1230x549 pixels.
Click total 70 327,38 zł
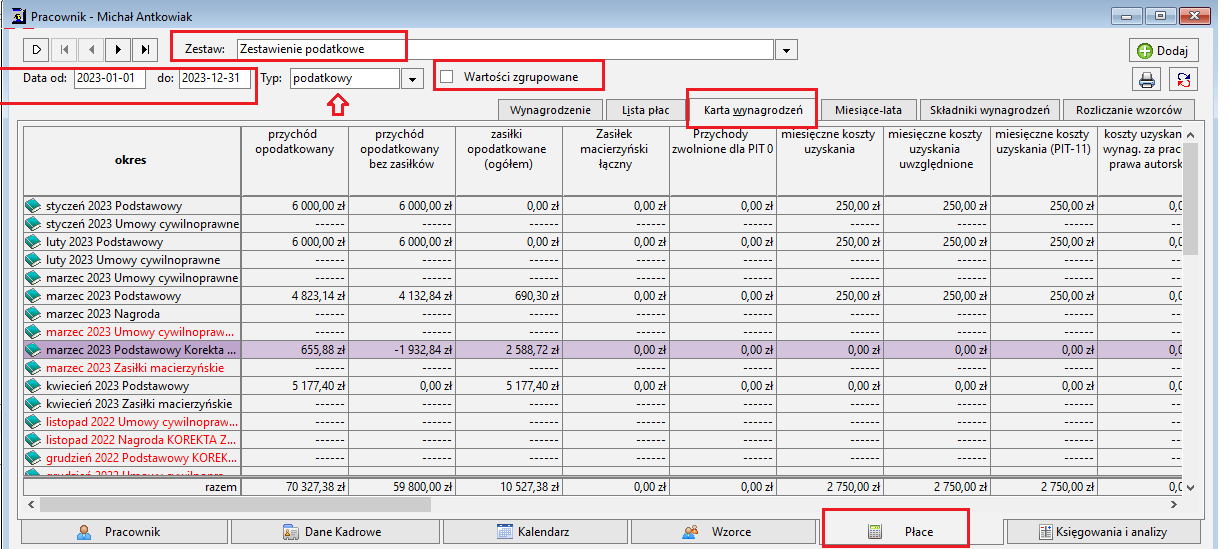click(x=294, y=487)
